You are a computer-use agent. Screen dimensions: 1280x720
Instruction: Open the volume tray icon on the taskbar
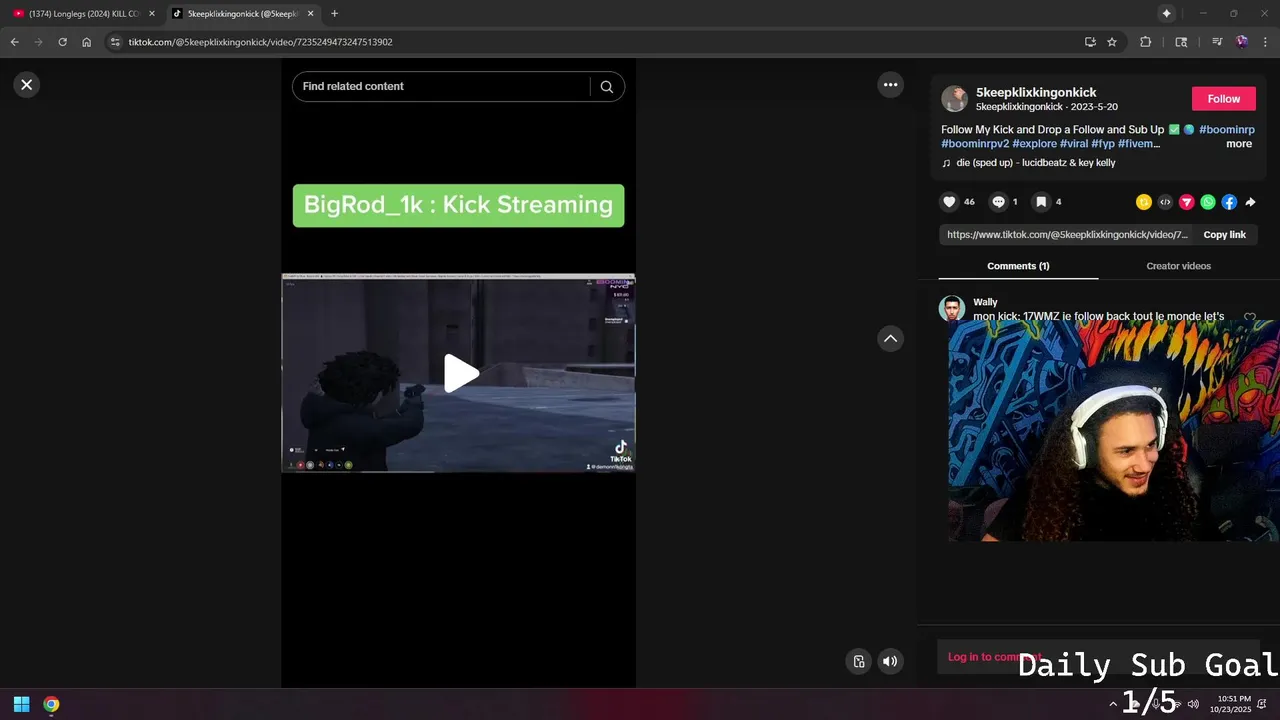(x=1193, y=704)
